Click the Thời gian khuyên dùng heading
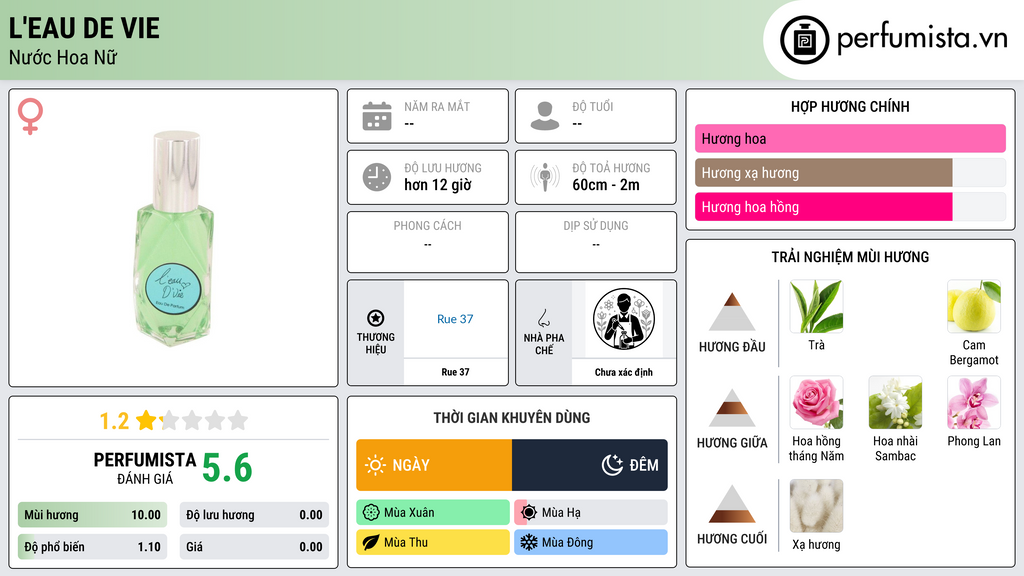 point(512,417)
